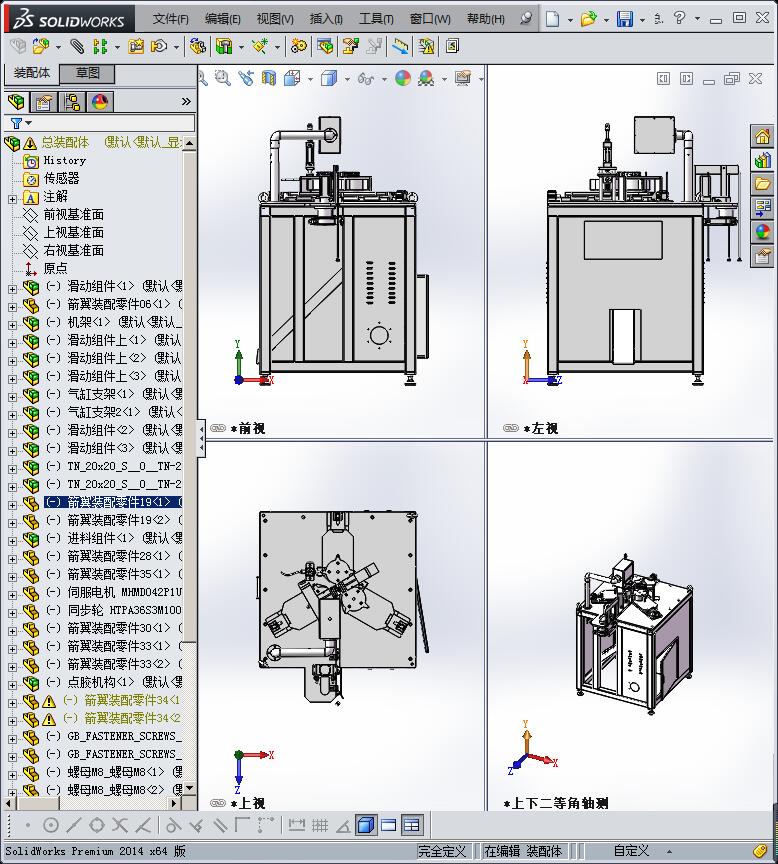Toggle the link views icon beside *上视
The width and height of the screenshot is (778, 864).
coord(218,803)
